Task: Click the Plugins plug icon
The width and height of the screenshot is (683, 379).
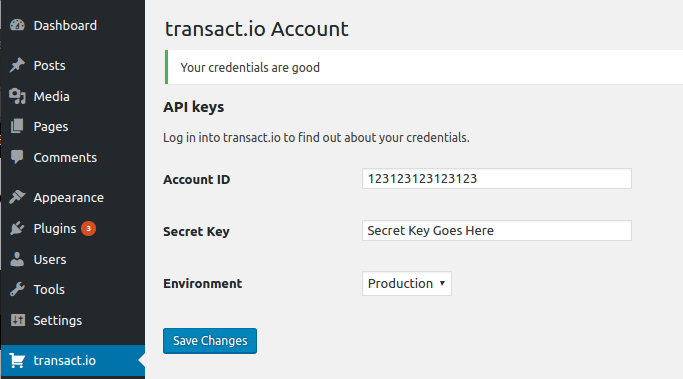Action: 17,228
